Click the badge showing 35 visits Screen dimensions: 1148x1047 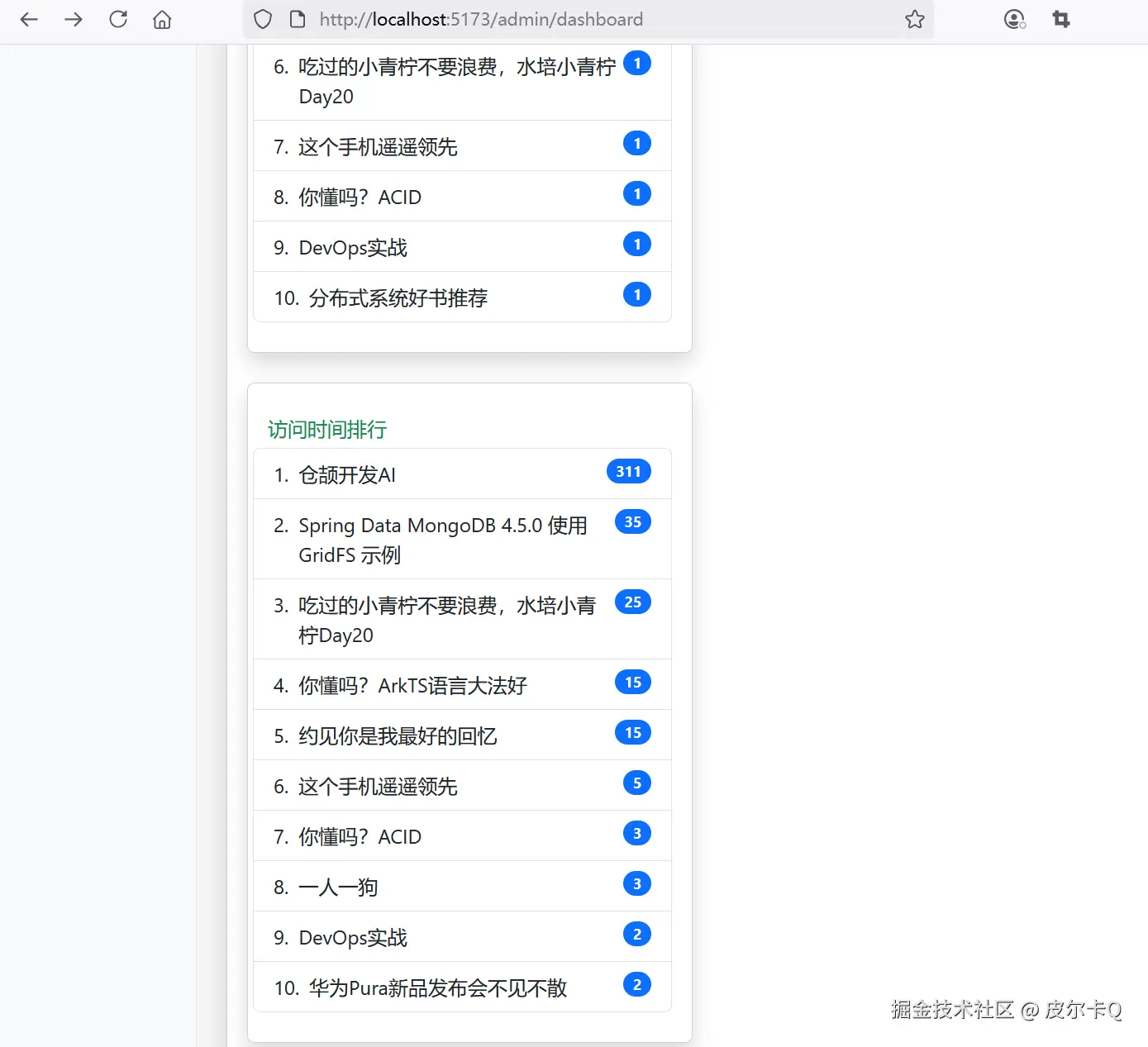[x=632, y=521]
